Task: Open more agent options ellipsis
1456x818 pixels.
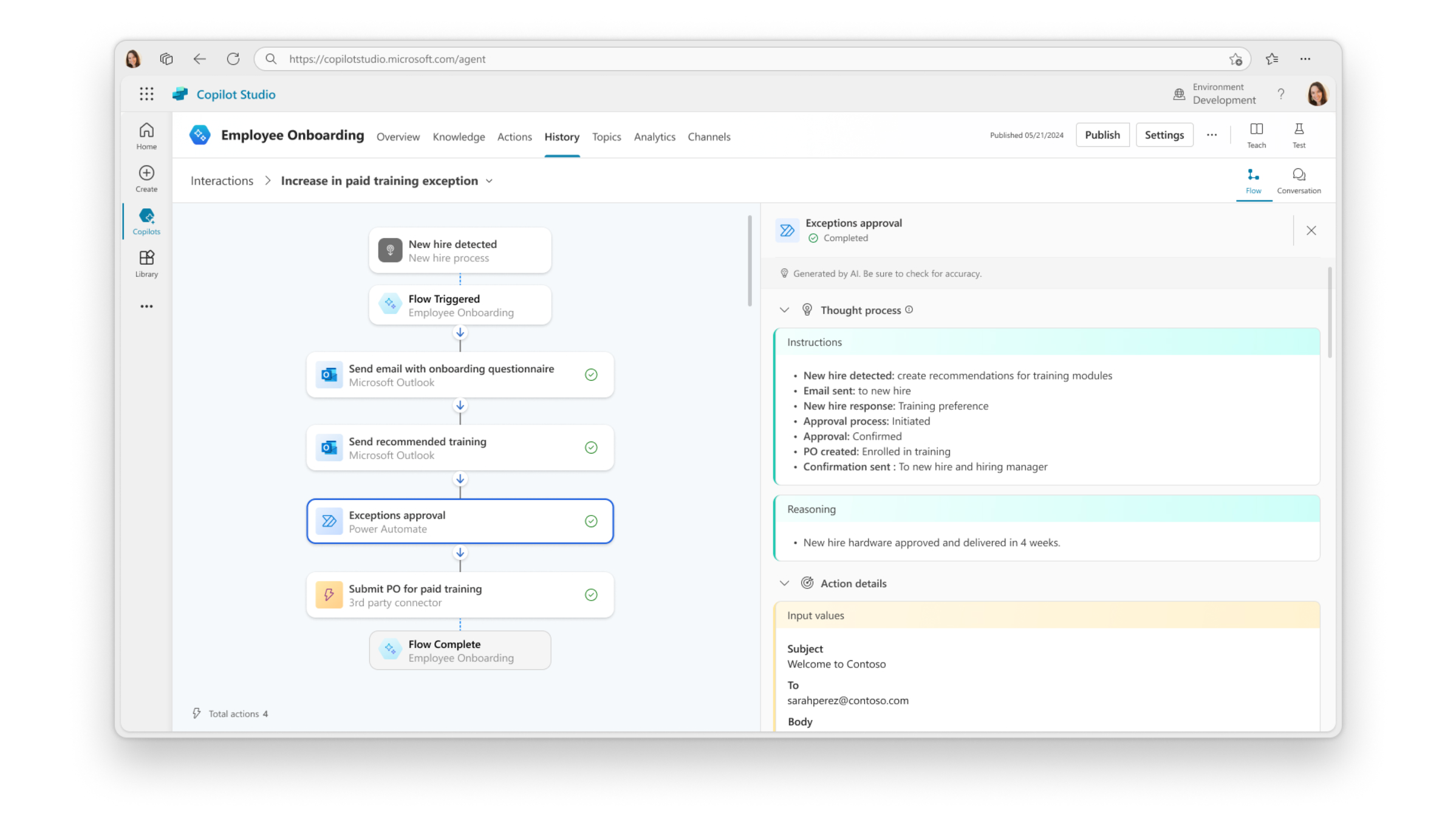Action: point(1212,135)
